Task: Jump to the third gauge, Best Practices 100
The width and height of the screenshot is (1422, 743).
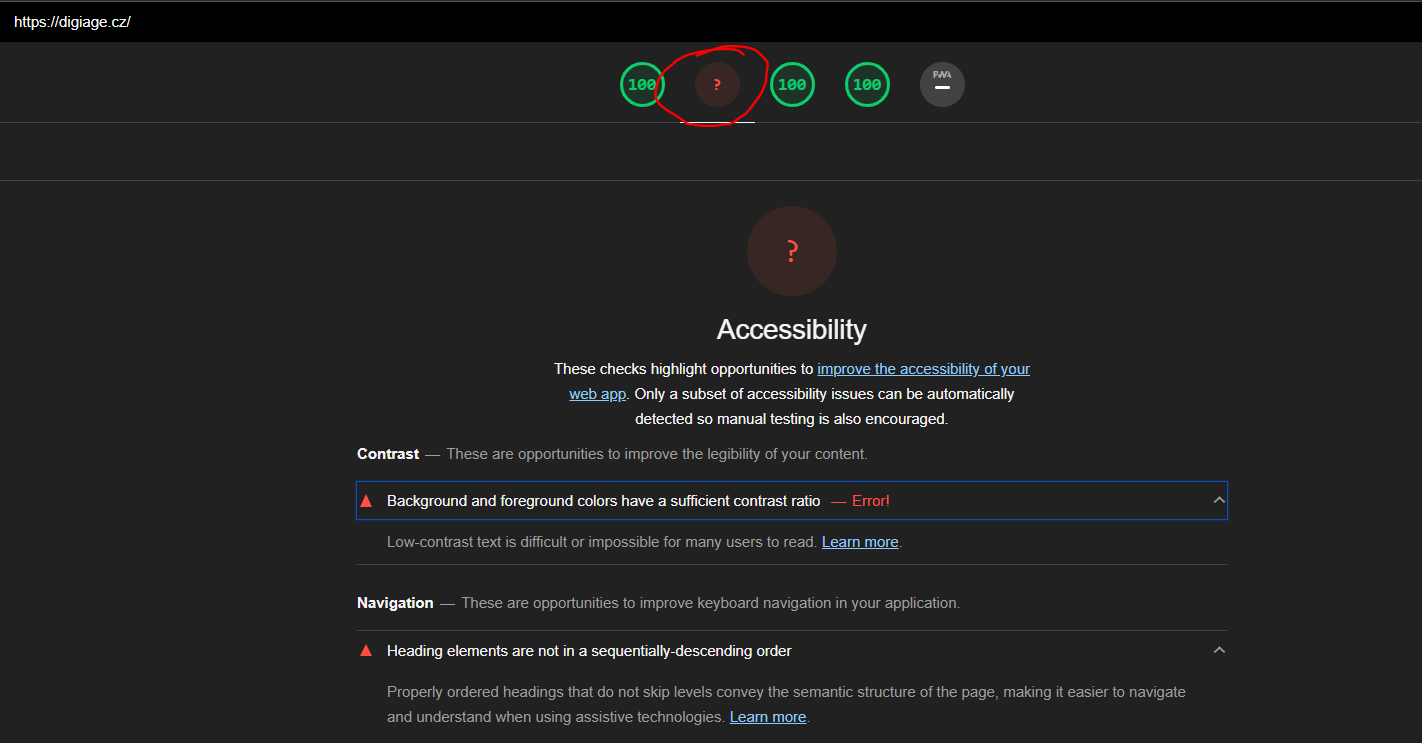Action: (x=792, y=84)
